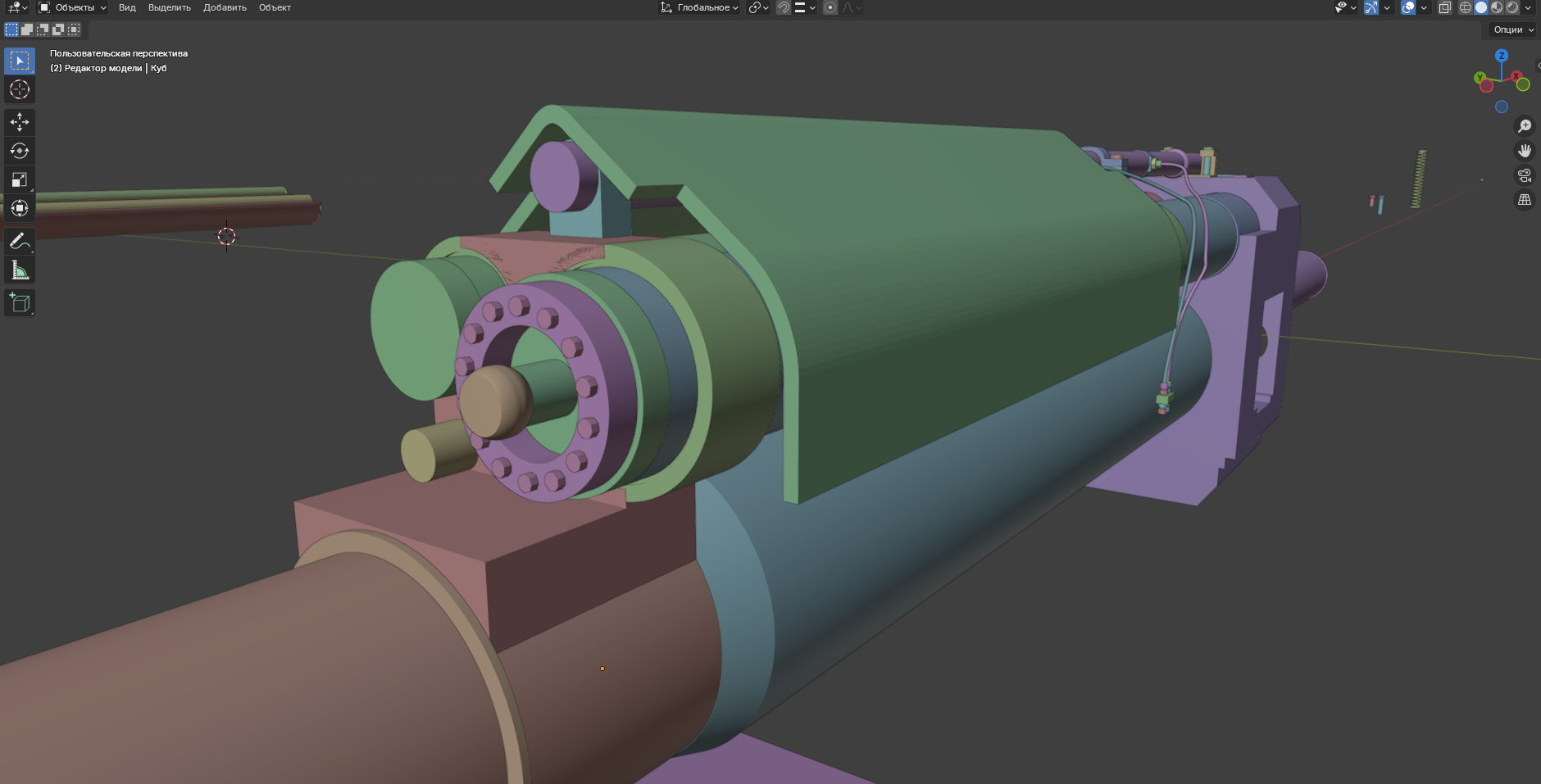Choose the Move tool
This screenshot has width=1541, height=784.
click(x=20, y=122)
